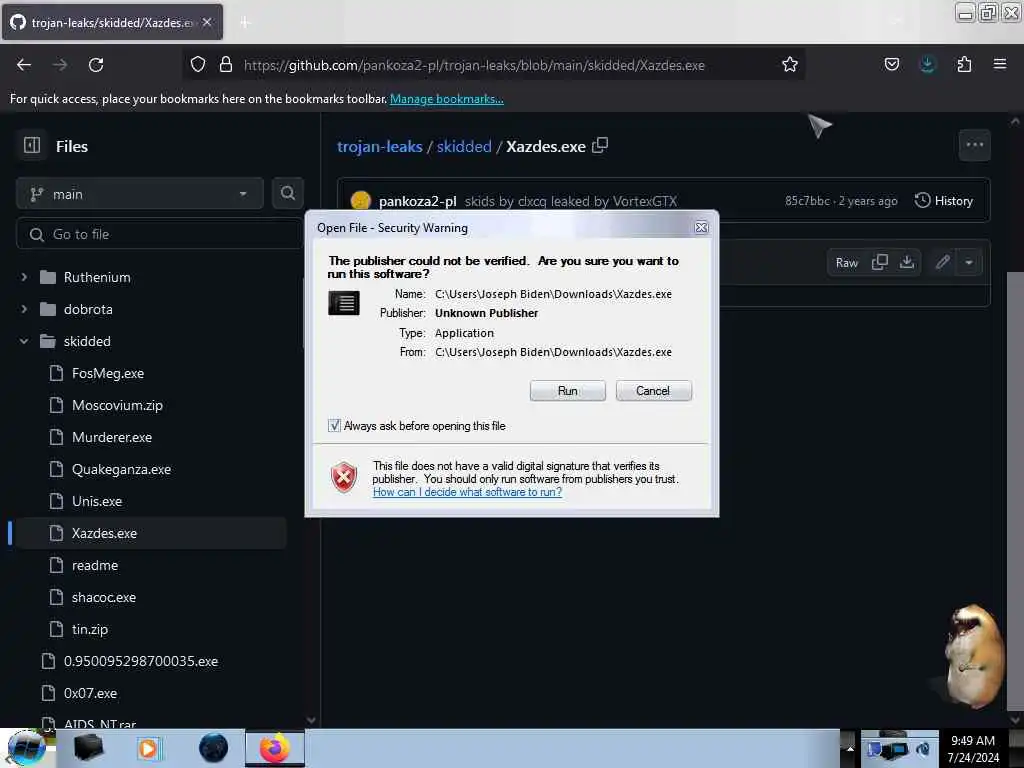Click the Firefox taskbar icon
The width and height of the screenshot is (1024, 768).
tap(275, 748)
